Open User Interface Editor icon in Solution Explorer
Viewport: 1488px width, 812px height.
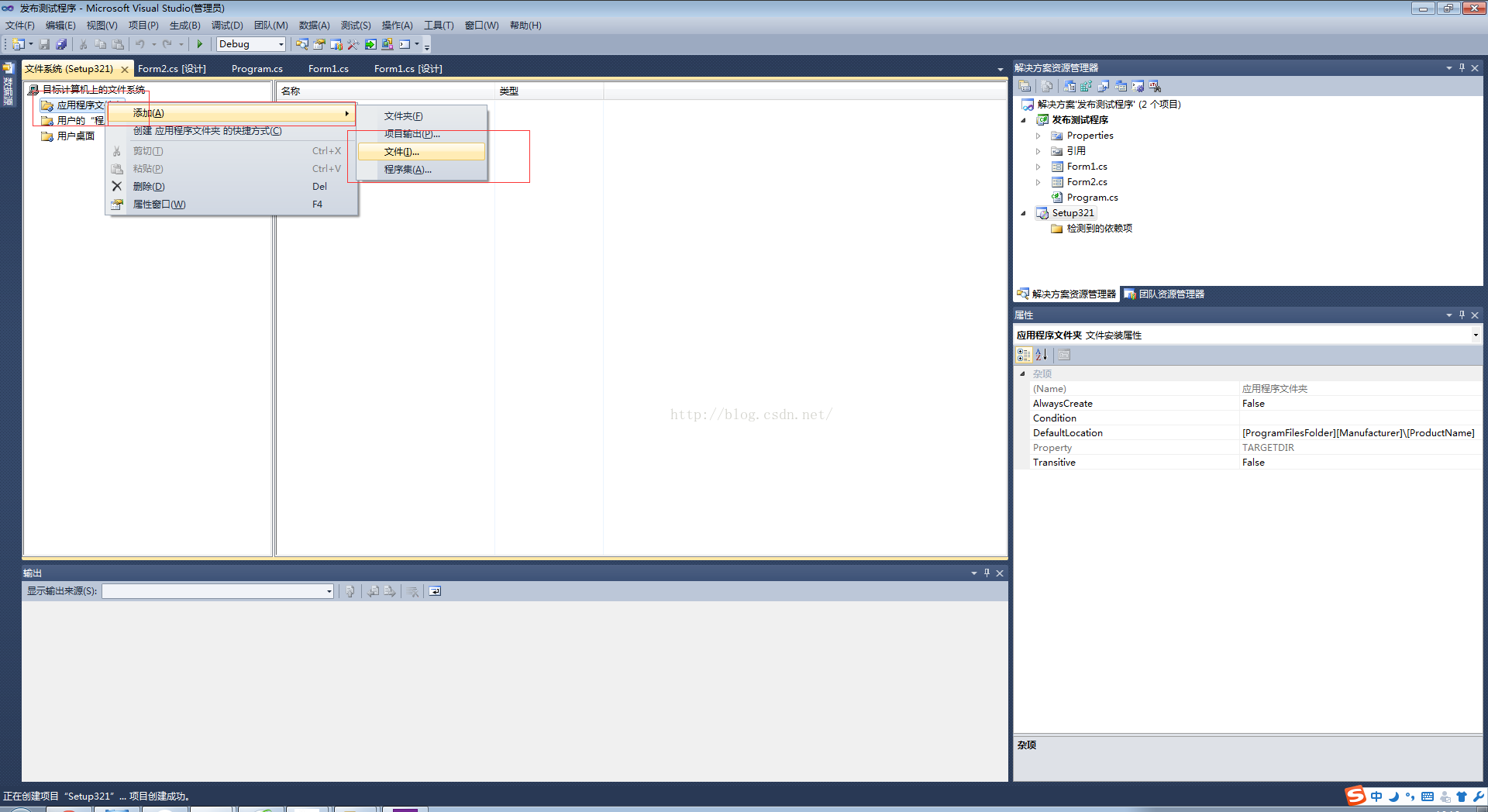[1121, 86]
